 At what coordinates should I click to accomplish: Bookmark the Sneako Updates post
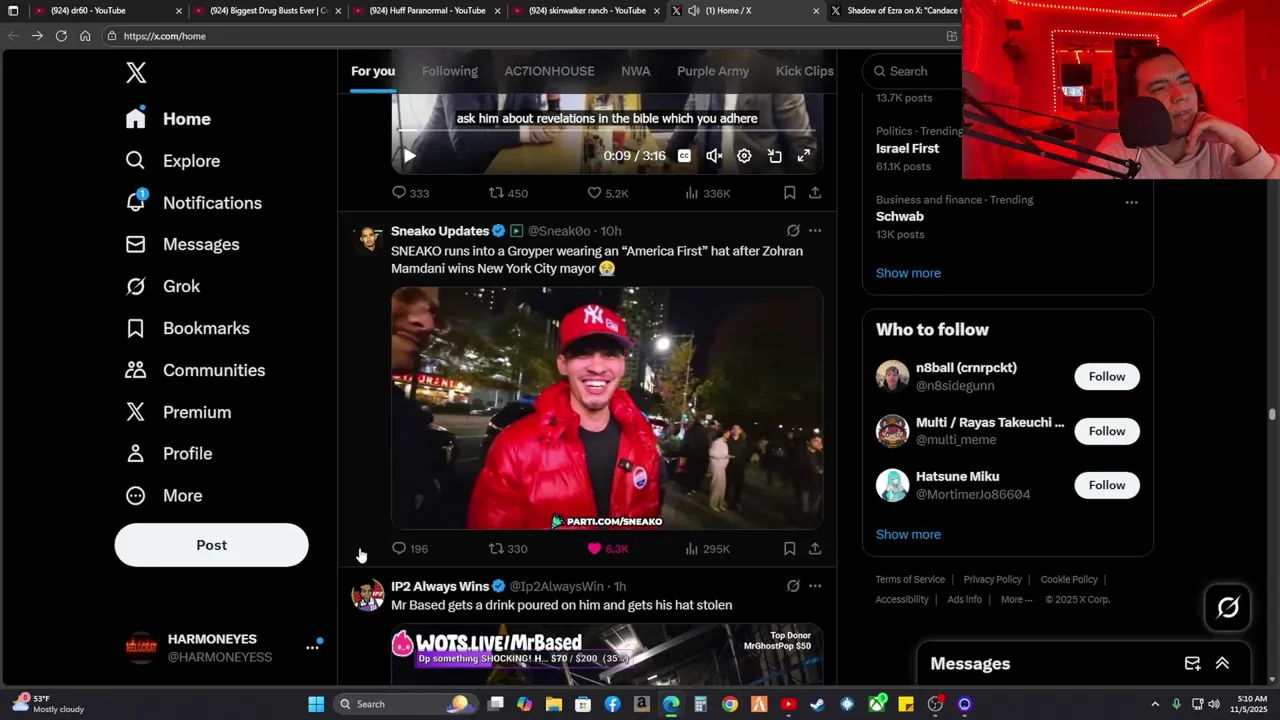(789, 548)
